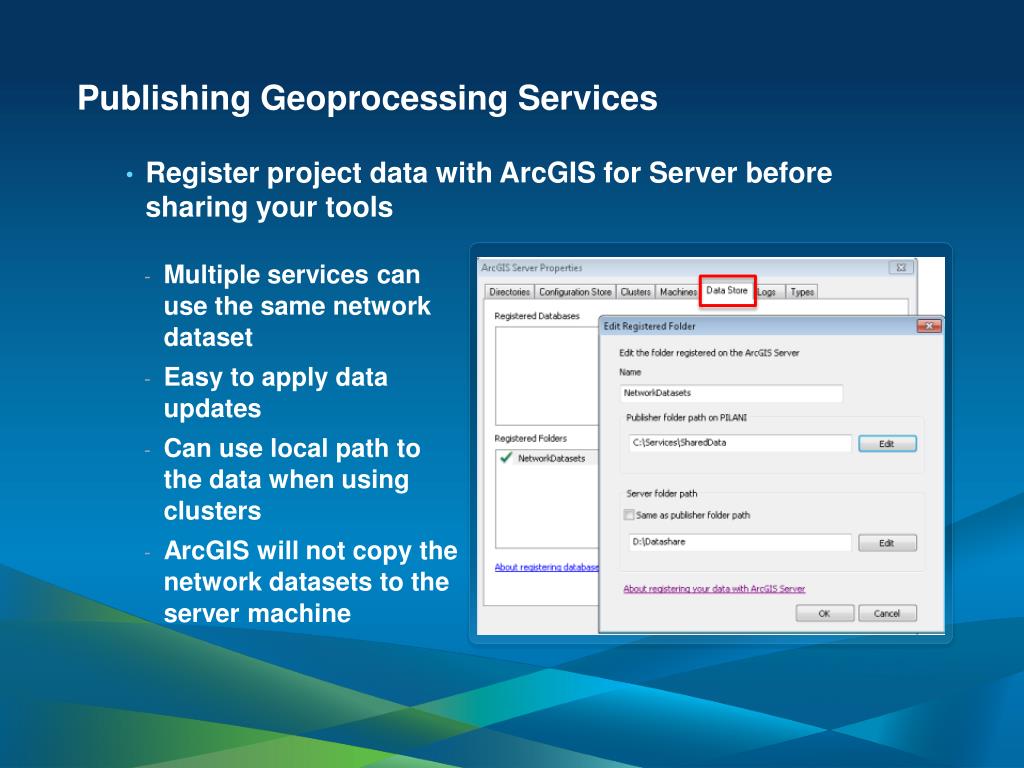Click the green checkmark beside NetworkDatasets
The width and height of the screenshot is (1024, 768).
click(505, 458)
